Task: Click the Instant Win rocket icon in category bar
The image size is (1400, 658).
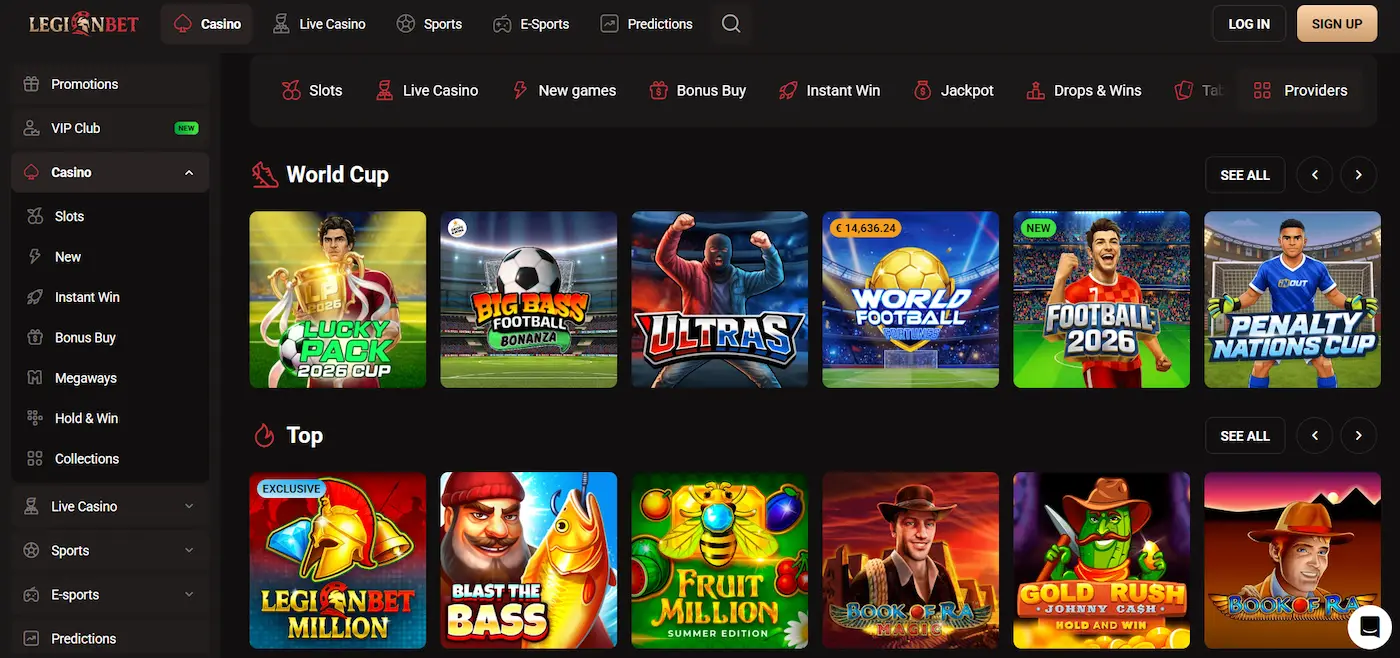Action: point(788,90)
